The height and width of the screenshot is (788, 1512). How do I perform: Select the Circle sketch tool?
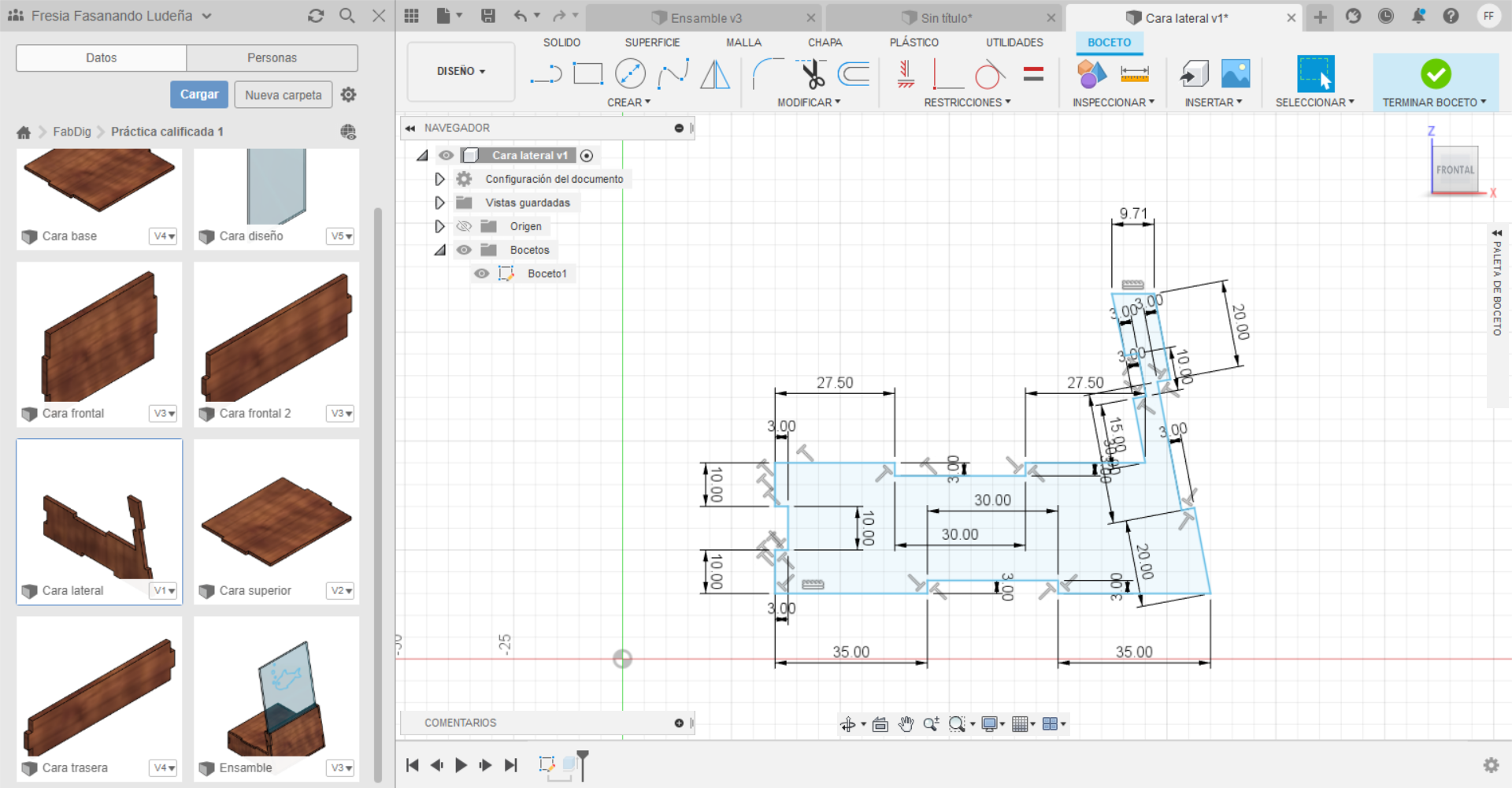(x=630, y=74)
